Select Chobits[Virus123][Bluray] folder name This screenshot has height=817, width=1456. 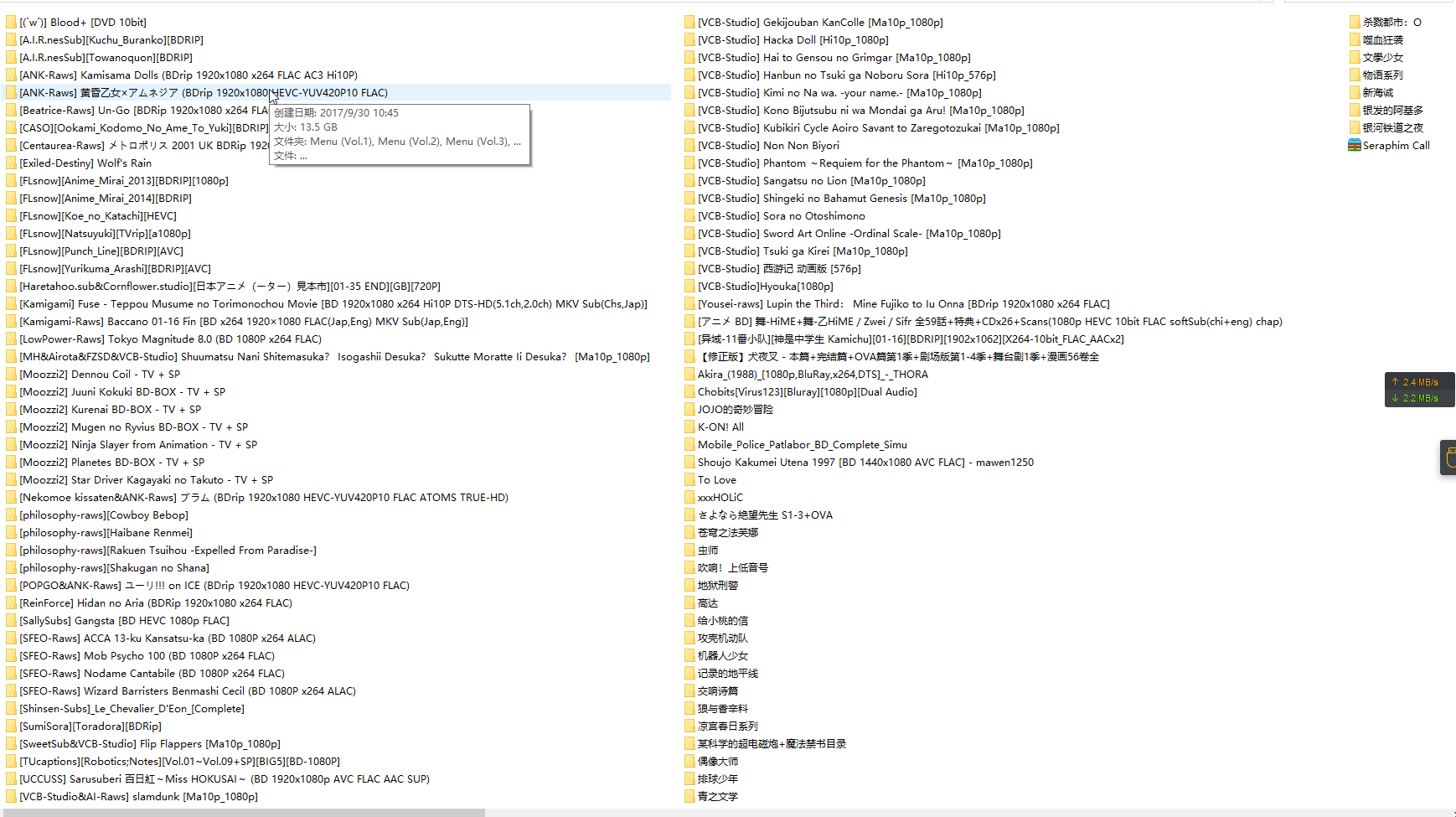(808, 392)
